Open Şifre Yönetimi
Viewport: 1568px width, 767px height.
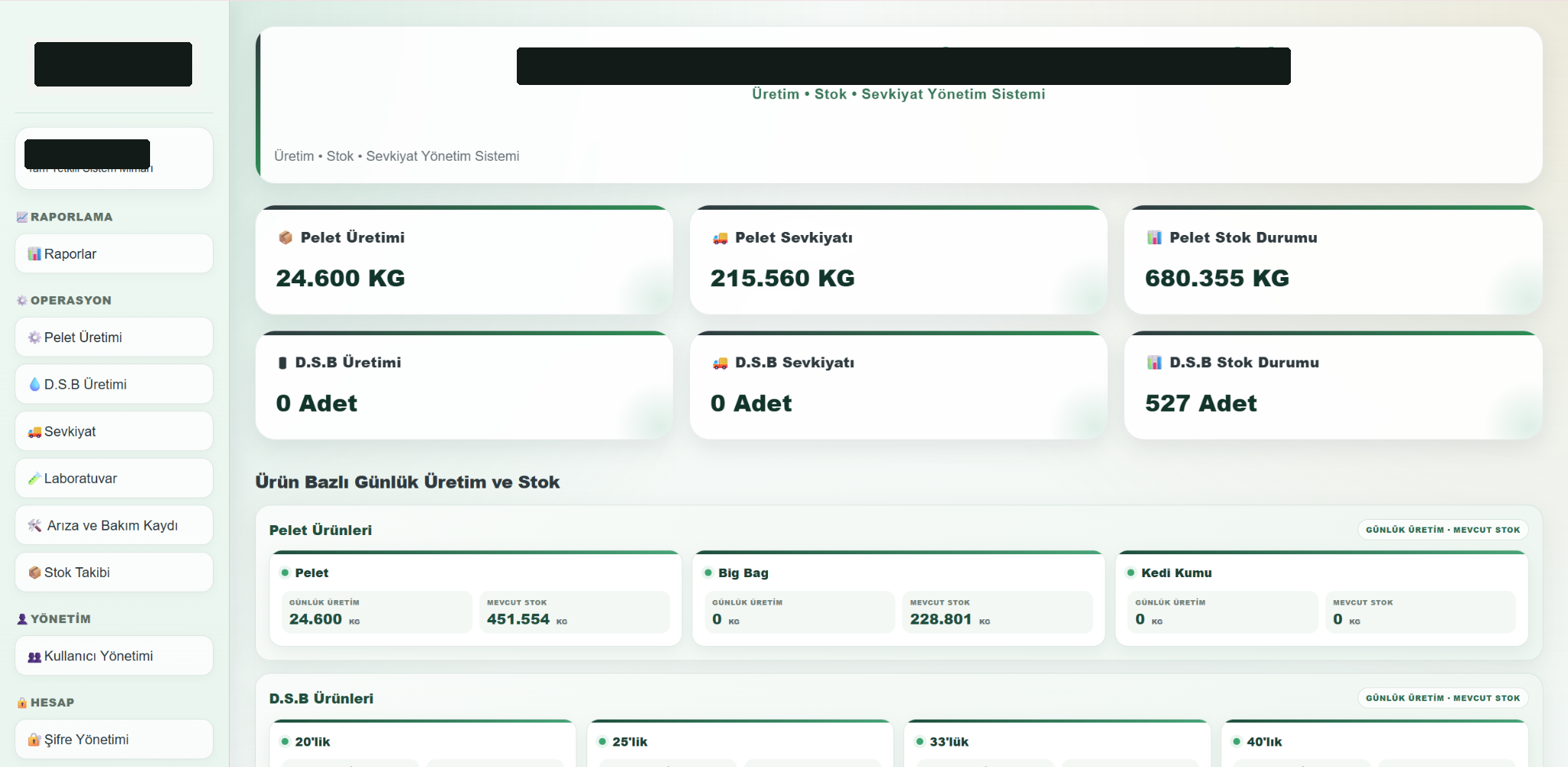tap(114, 739)
